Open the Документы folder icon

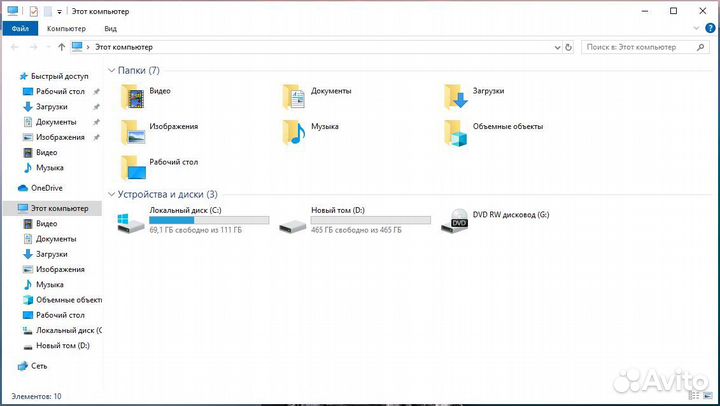[x=295, y=95]
